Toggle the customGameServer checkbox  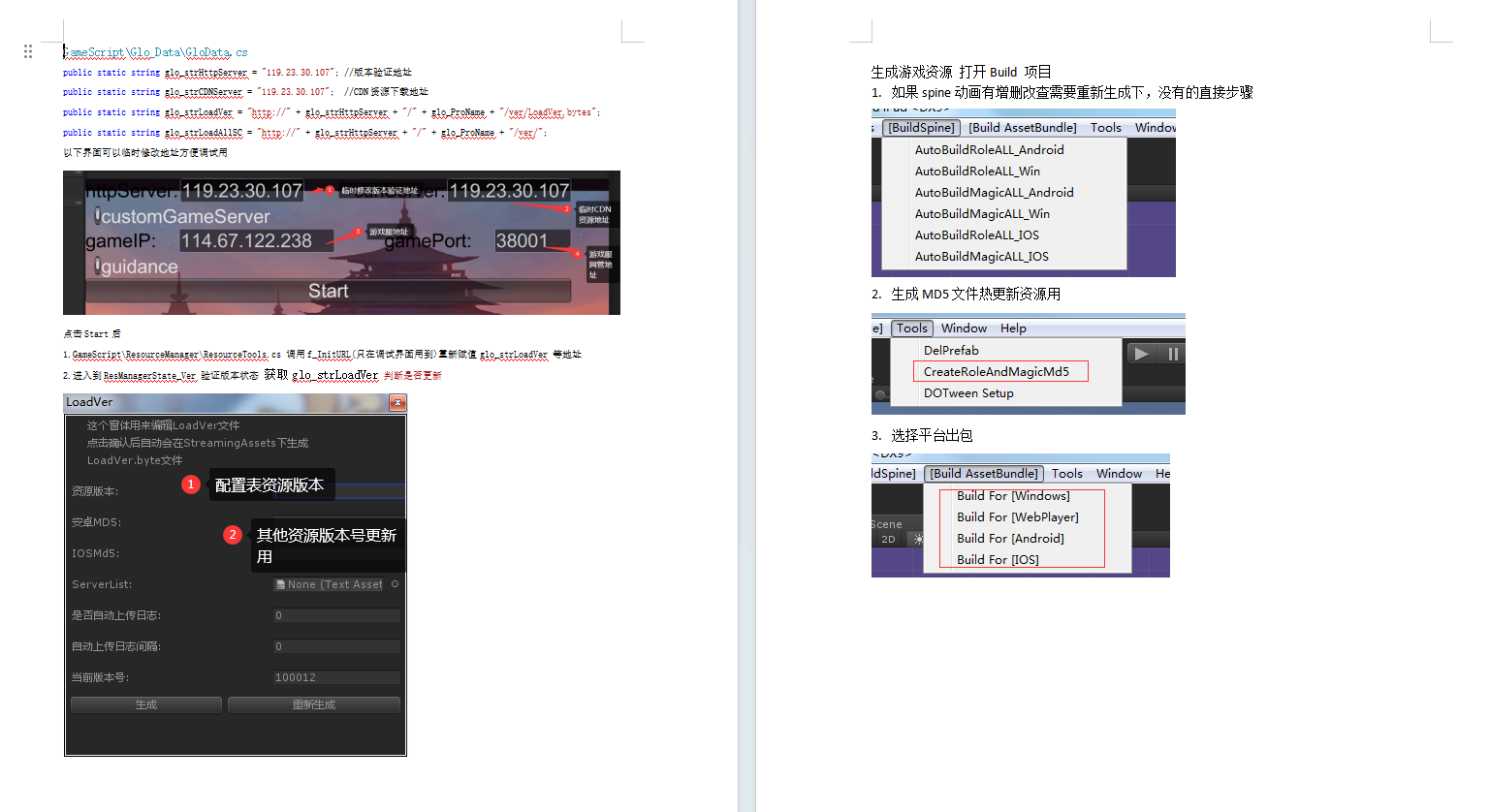[97, 215]
